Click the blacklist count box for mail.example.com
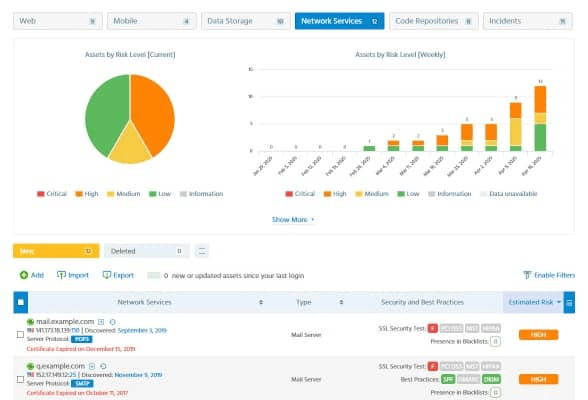 point(495,342)
